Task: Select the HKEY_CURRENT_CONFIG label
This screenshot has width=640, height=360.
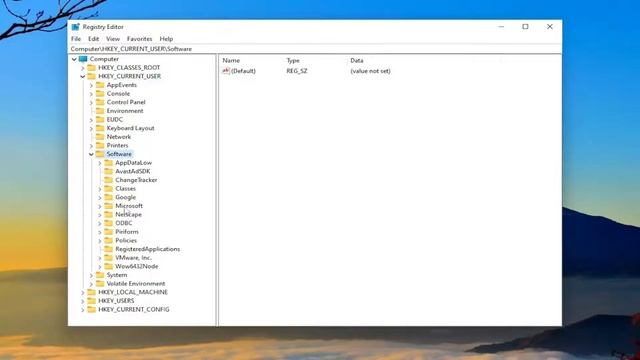Action: (x=133, y=309)
